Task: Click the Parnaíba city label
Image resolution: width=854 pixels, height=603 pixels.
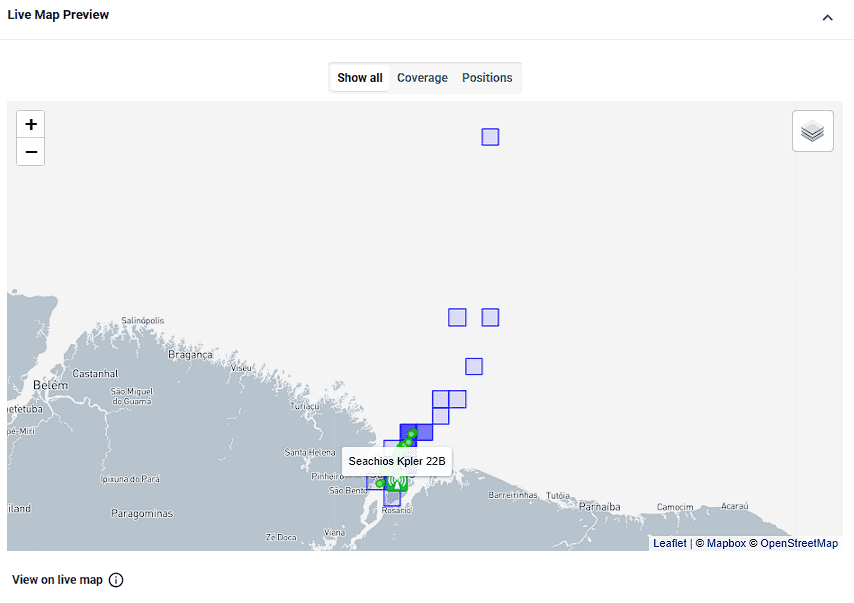Action: click(599, 507)
